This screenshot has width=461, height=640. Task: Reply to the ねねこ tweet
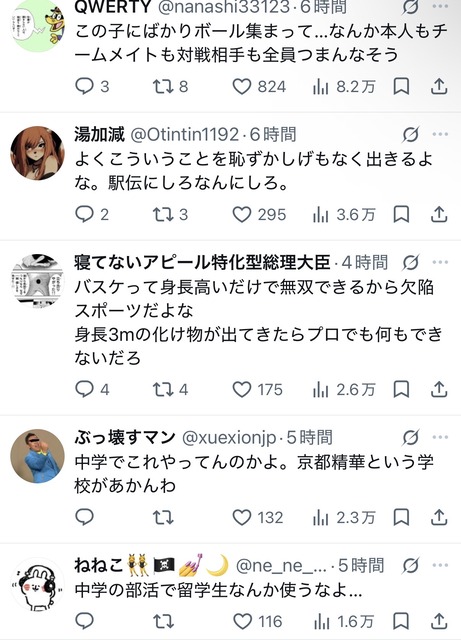click(85, 621)
